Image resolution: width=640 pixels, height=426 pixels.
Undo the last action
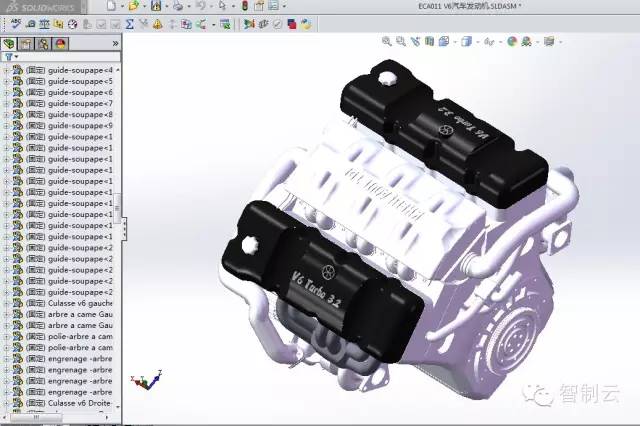200,6
